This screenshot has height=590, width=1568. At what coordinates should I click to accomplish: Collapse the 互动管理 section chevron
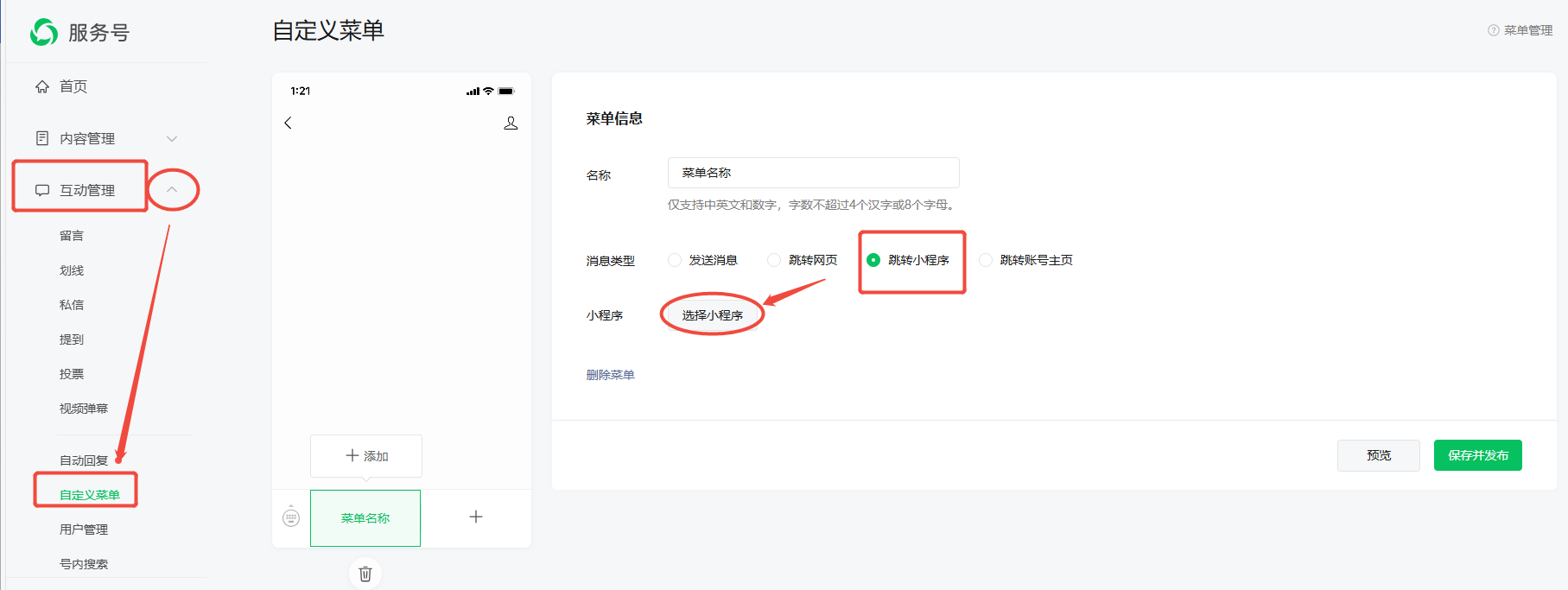(x=172, y=189)
